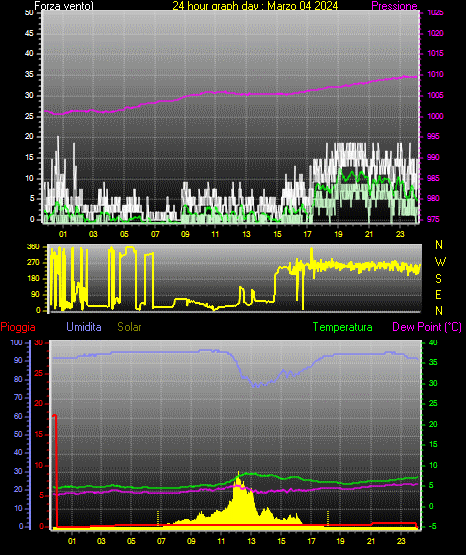Click the Forza vento title label
Screen dimensions: 466x555
pyautogui.click(x=64, y=6)
